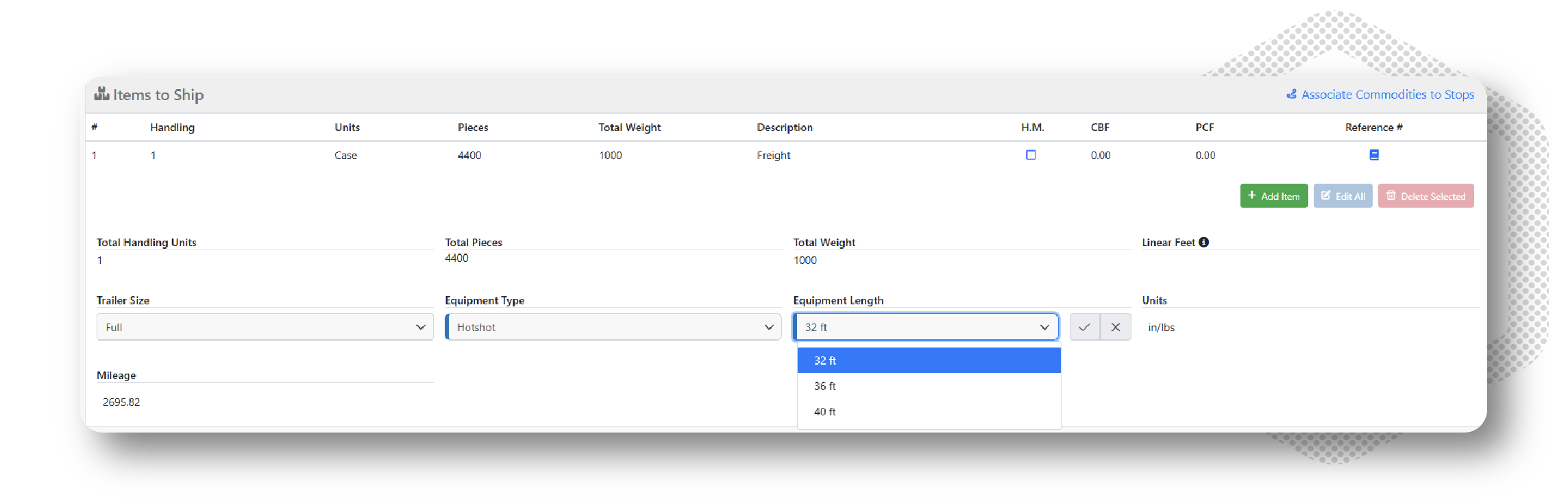Click the Linear Feet info icon
Viewport: 1568px width, 499px height.
click(x=1203, y=242)
